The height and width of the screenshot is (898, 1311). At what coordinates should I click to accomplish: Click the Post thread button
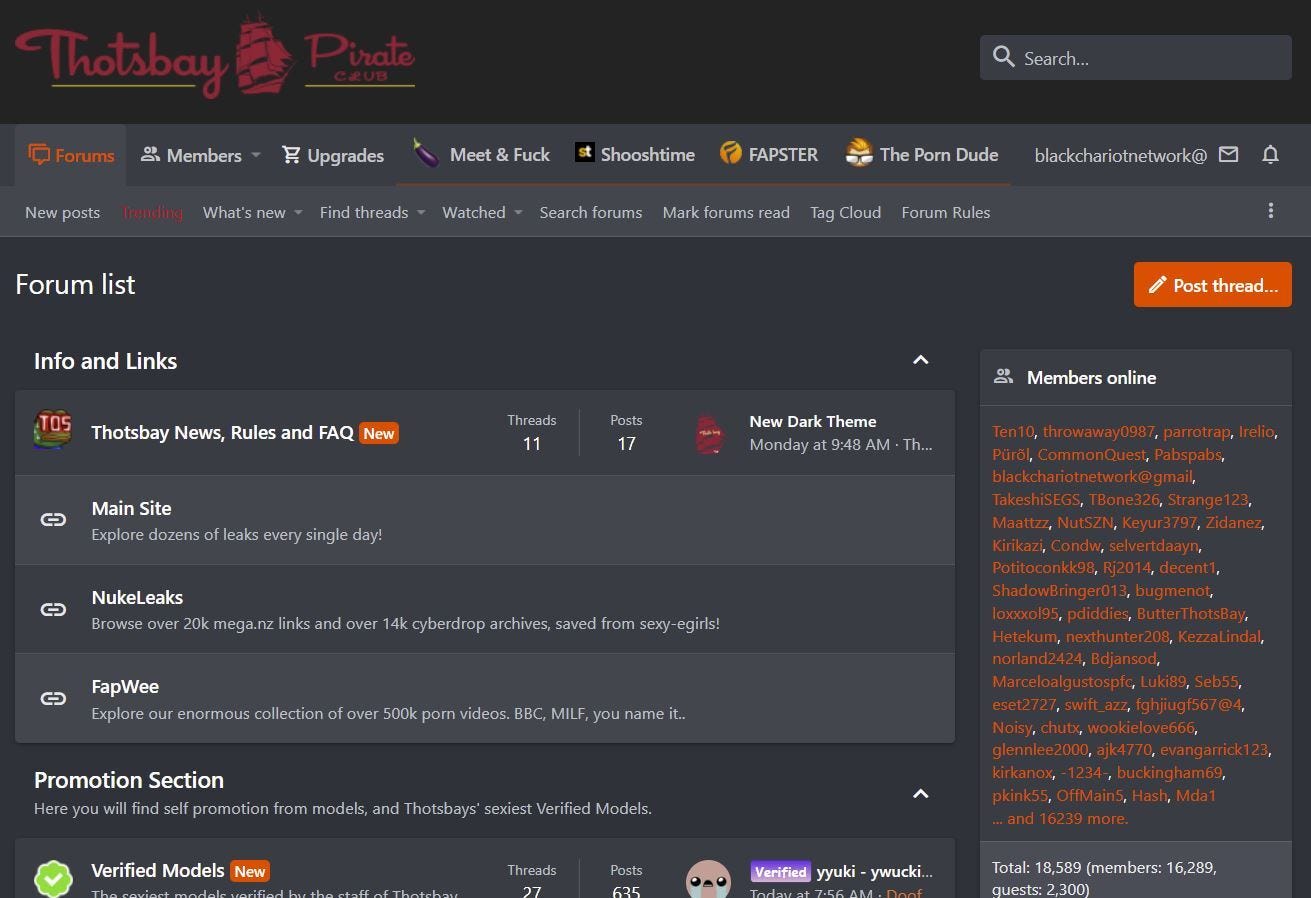tap(1213, 285)
